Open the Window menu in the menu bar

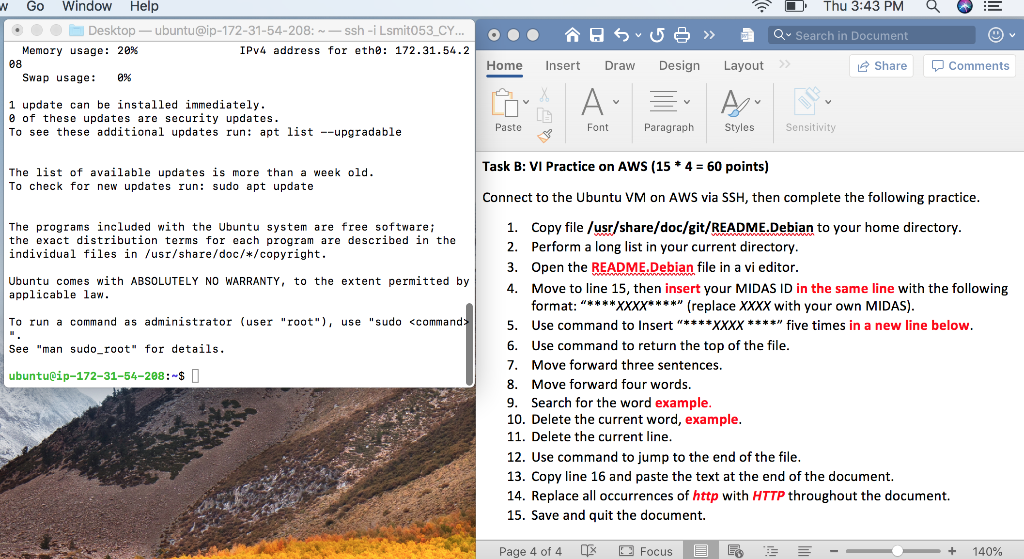coord(87,7)
